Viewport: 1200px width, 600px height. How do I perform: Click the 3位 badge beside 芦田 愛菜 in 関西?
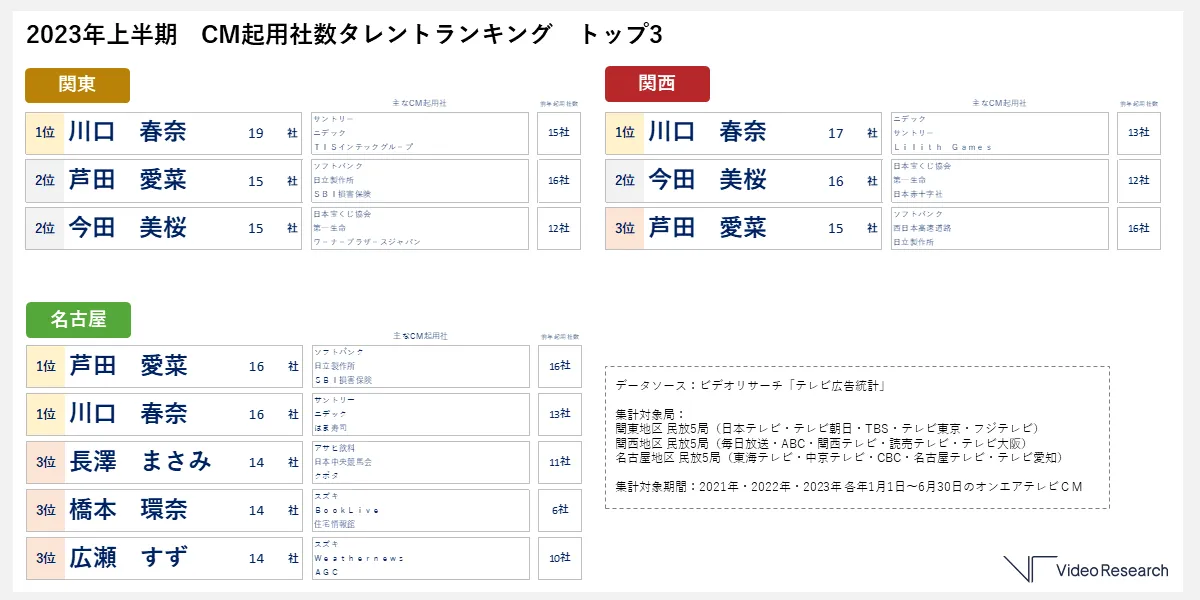pyautogui.click(x=625, y=229)
